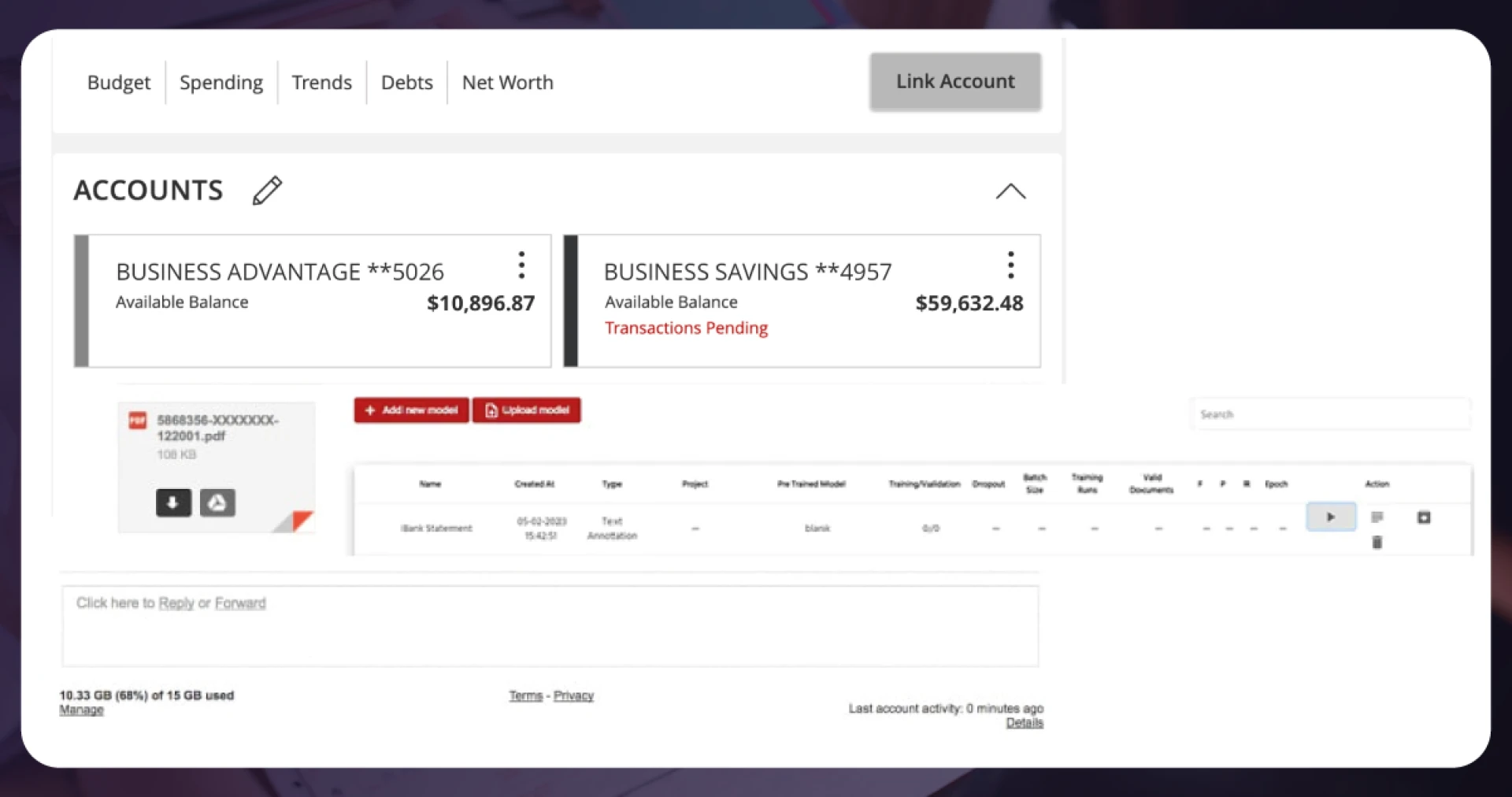Image resolution: width=1512 pixels, height=797 pixels.
Task: Open the Business Advantage **5026 options menu
Action: tap(521, 265)
